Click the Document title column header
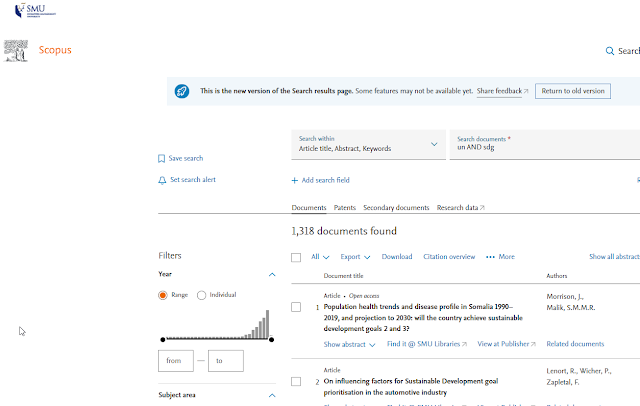This screenshot has height=406, width=640. pos(343,276)
